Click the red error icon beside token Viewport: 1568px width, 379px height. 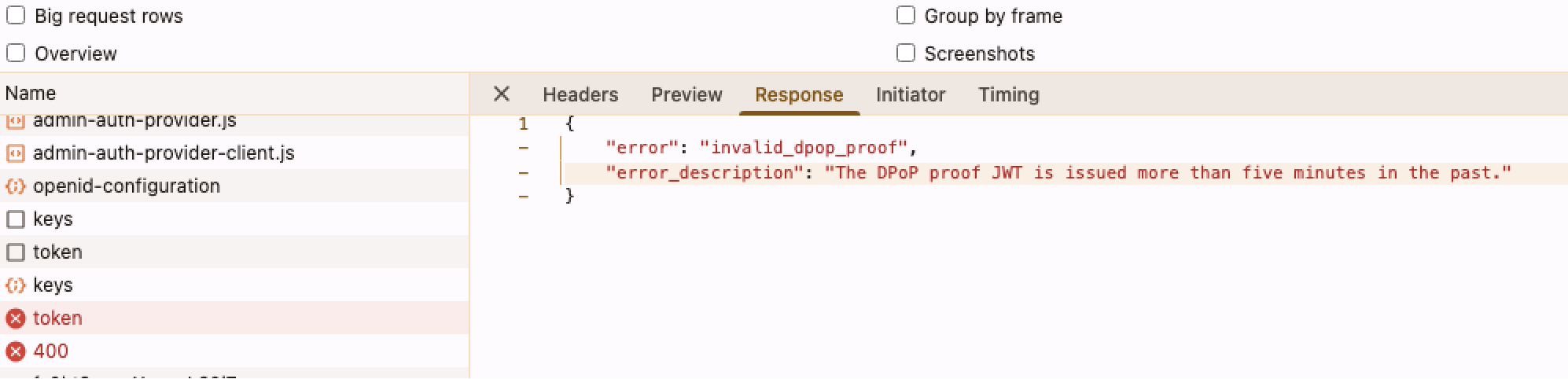pyautogui.click(x=16, y=318)
